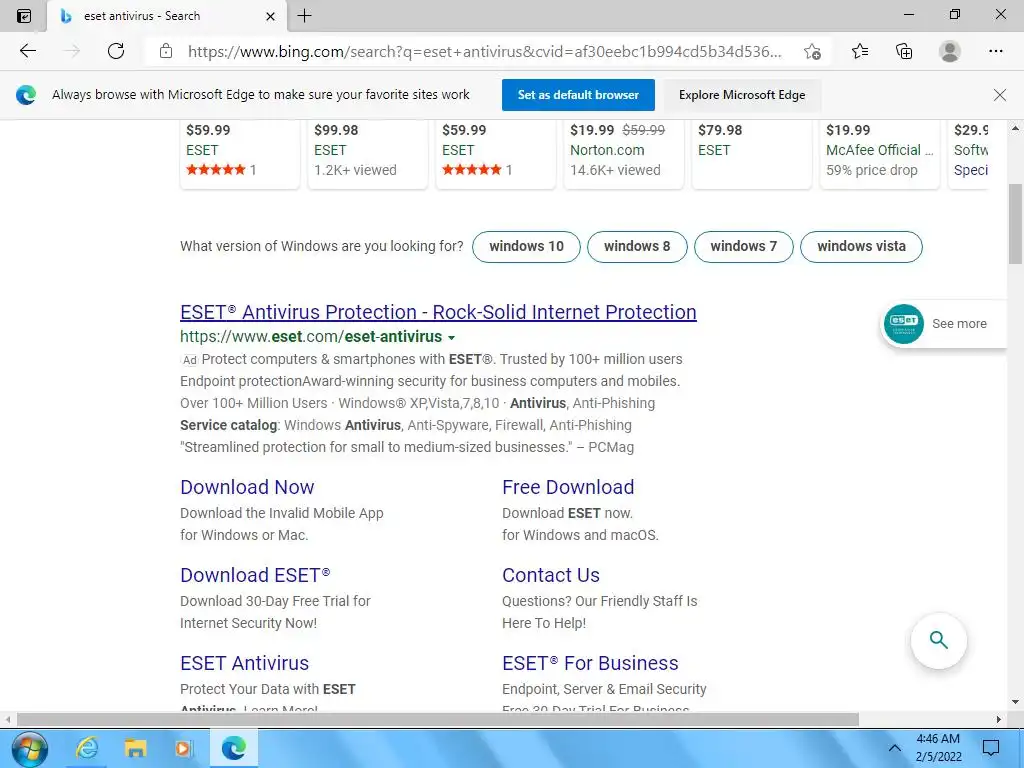Open a new tab with the plus button
This screenshot has width=1024, height=768.
pos(304,16)
